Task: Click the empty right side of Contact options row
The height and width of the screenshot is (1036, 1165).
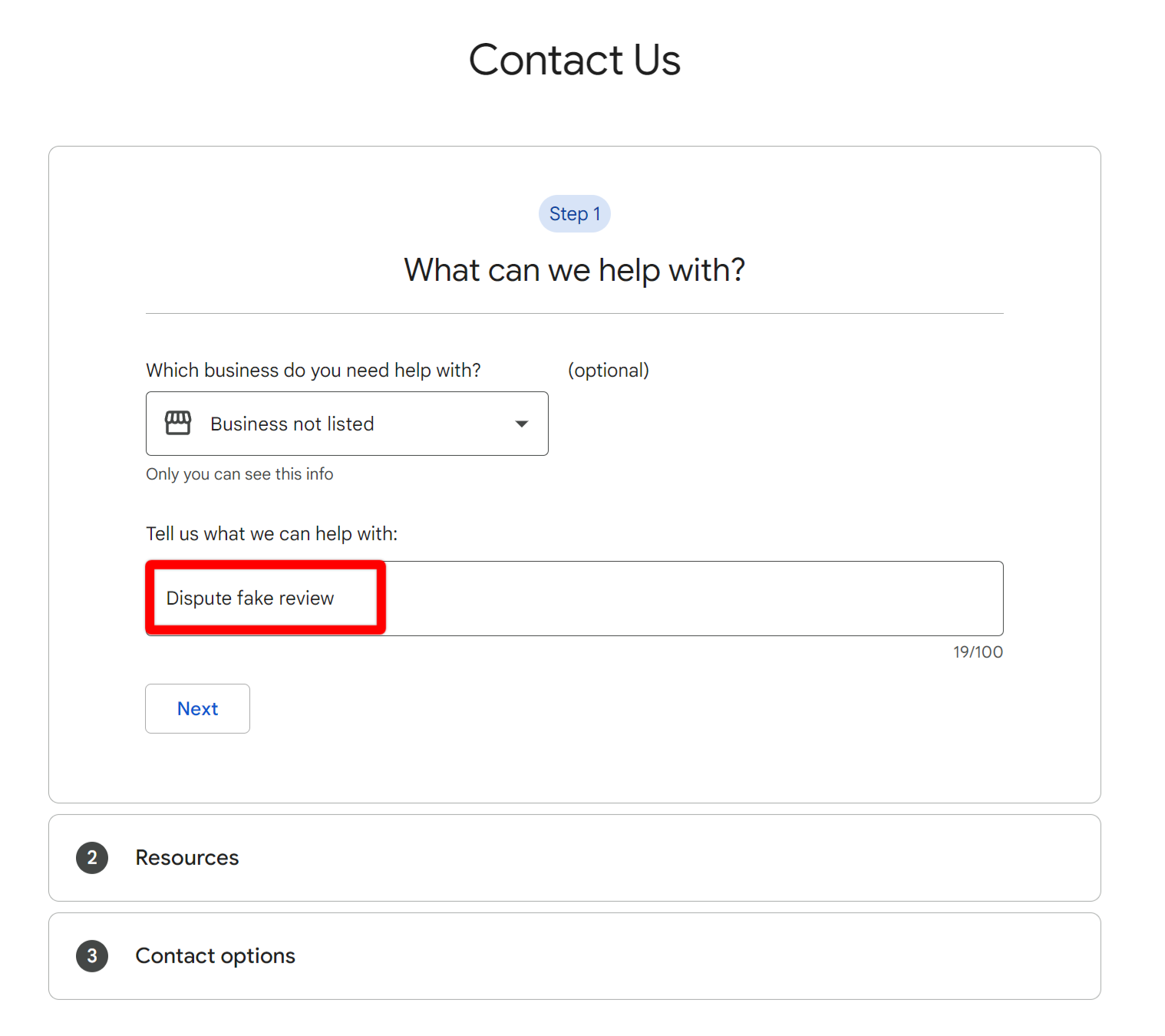Action: (x=767, y=955)
